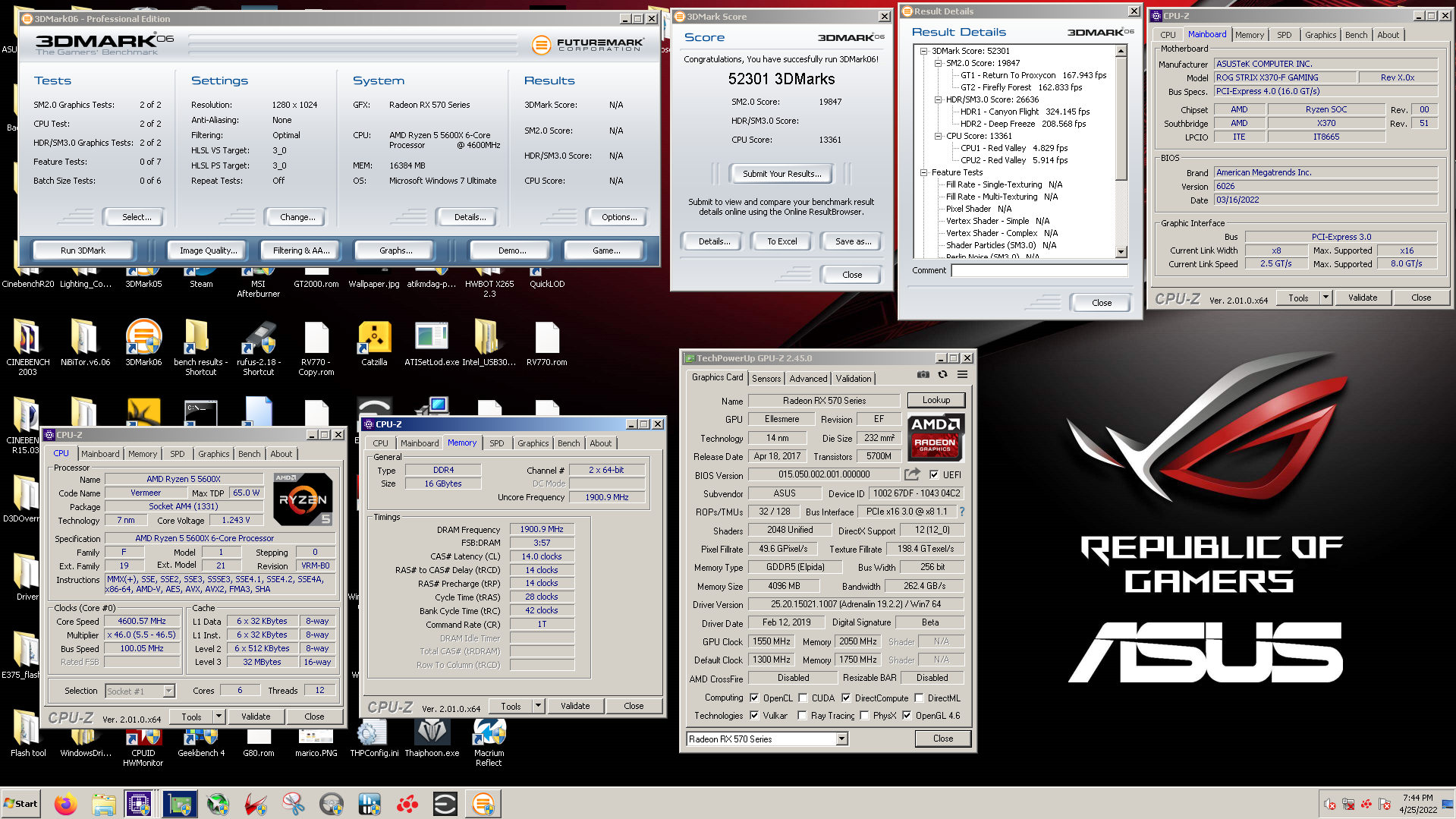Collapse the SM2.0 Score tree node

[939, 64]
